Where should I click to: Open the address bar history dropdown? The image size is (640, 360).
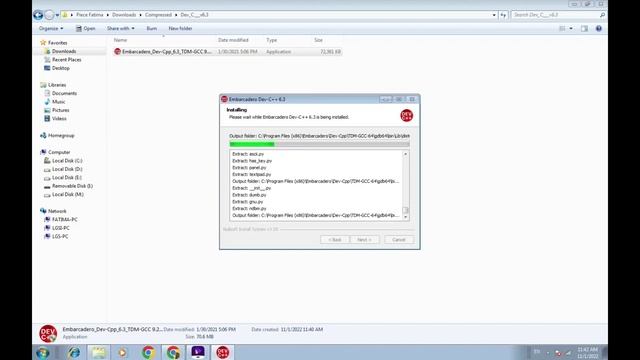coord(494,15)
